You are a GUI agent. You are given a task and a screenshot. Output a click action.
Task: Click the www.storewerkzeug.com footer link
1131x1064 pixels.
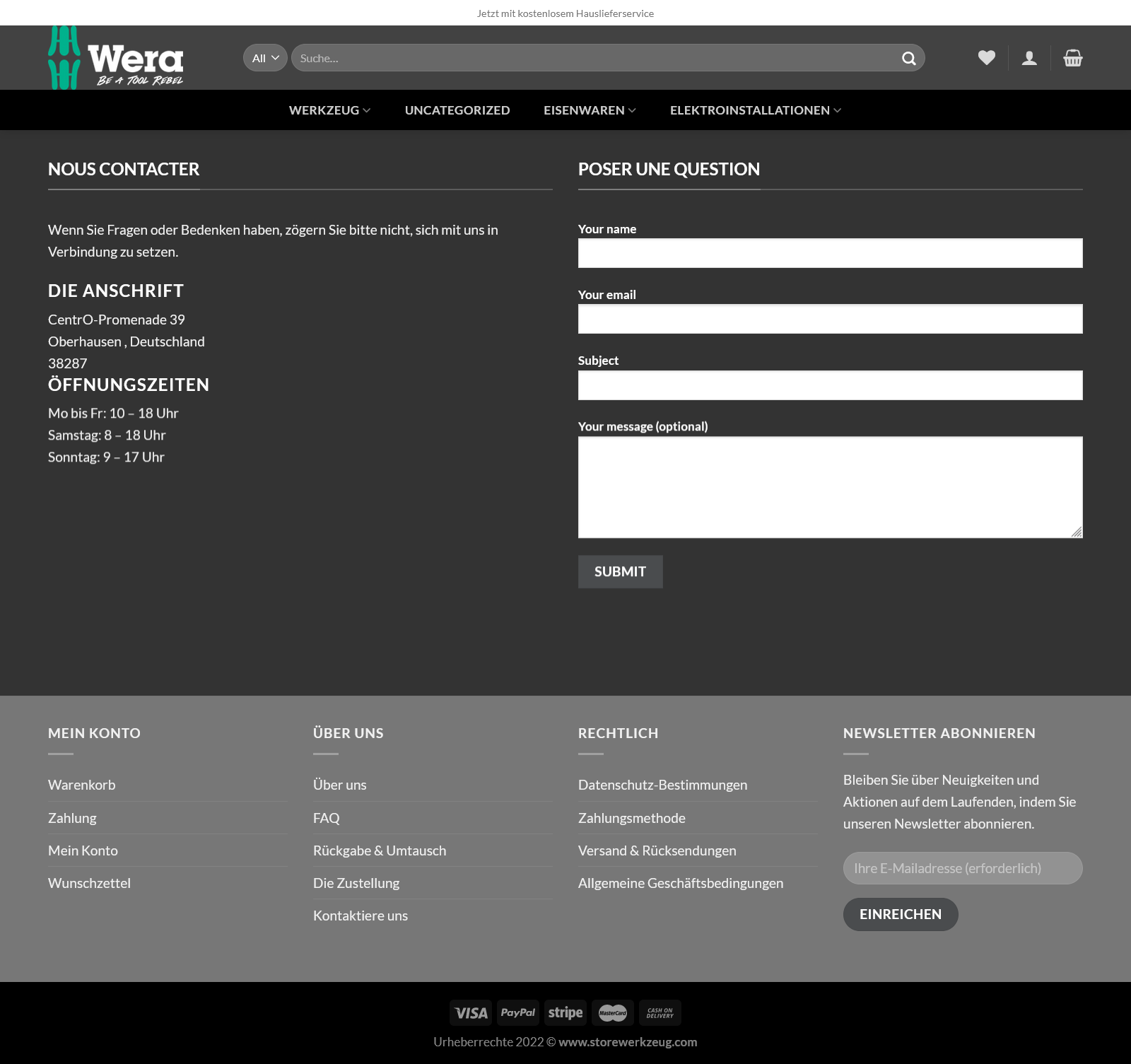coord(628,1041)
